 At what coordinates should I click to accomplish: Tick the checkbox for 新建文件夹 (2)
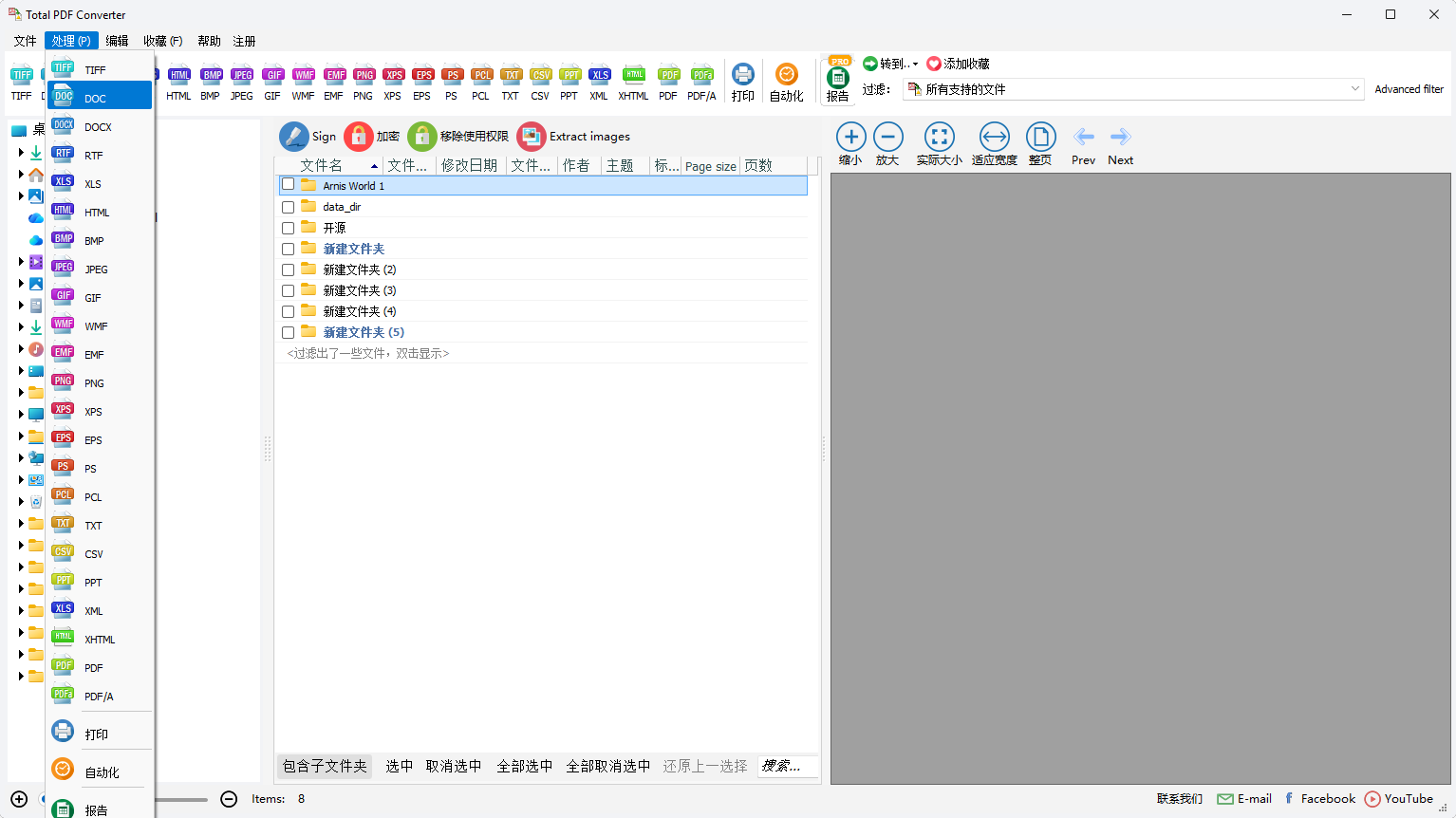288,270
